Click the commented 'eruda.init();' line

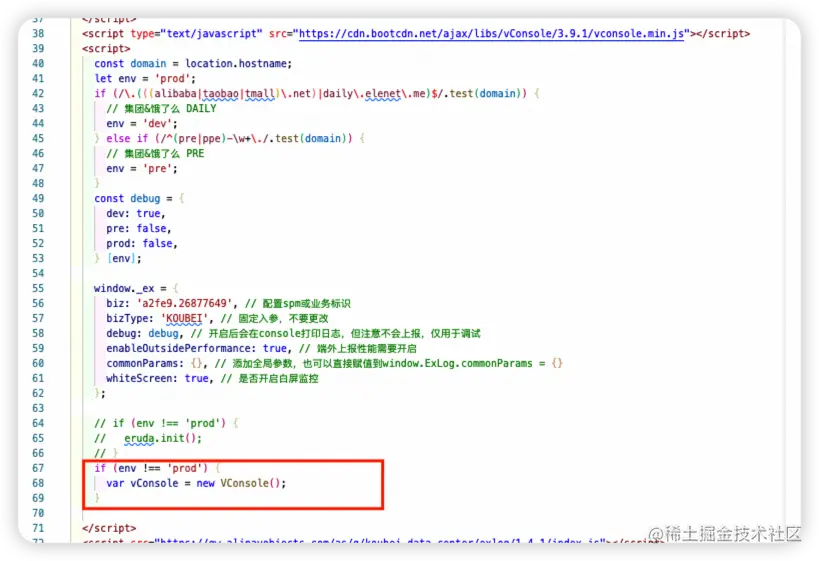[x=148, y=438]
